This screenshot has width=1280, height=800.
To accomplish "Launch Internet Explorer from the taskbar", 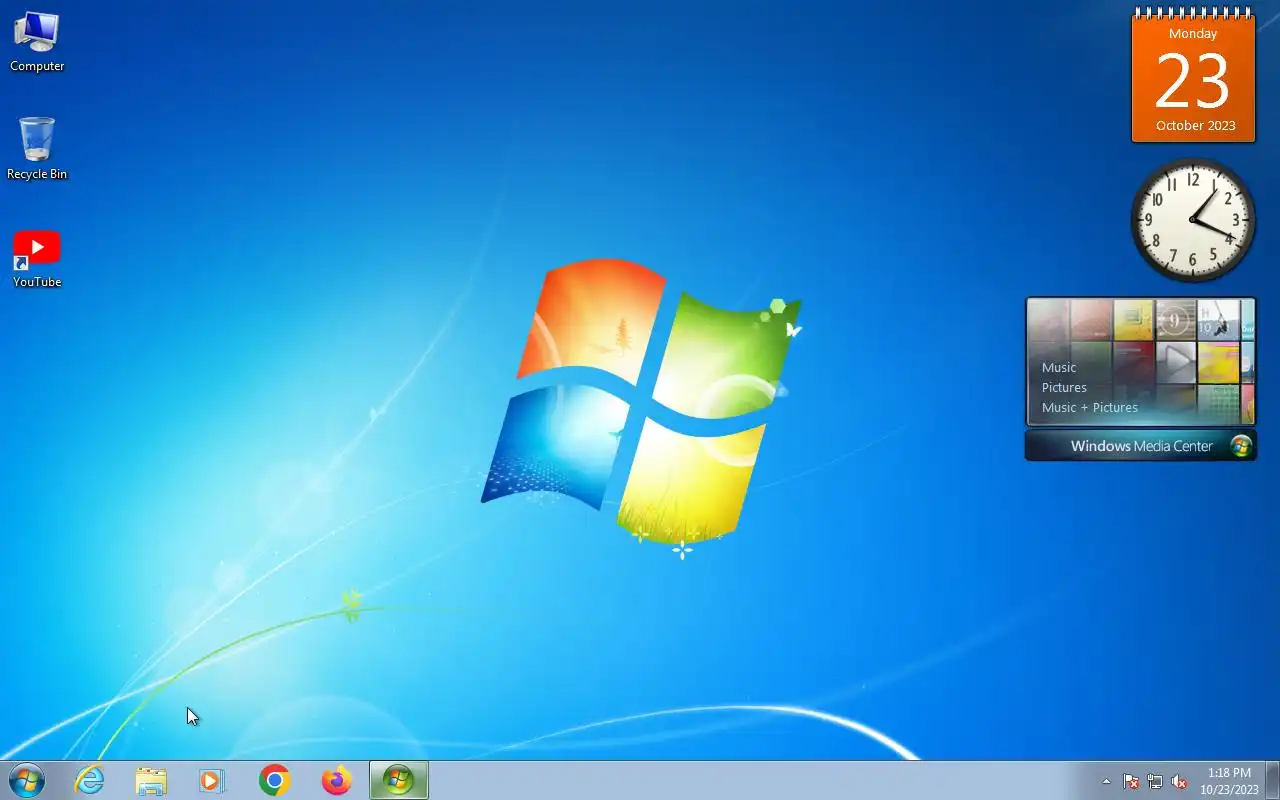I will point(90,780).
